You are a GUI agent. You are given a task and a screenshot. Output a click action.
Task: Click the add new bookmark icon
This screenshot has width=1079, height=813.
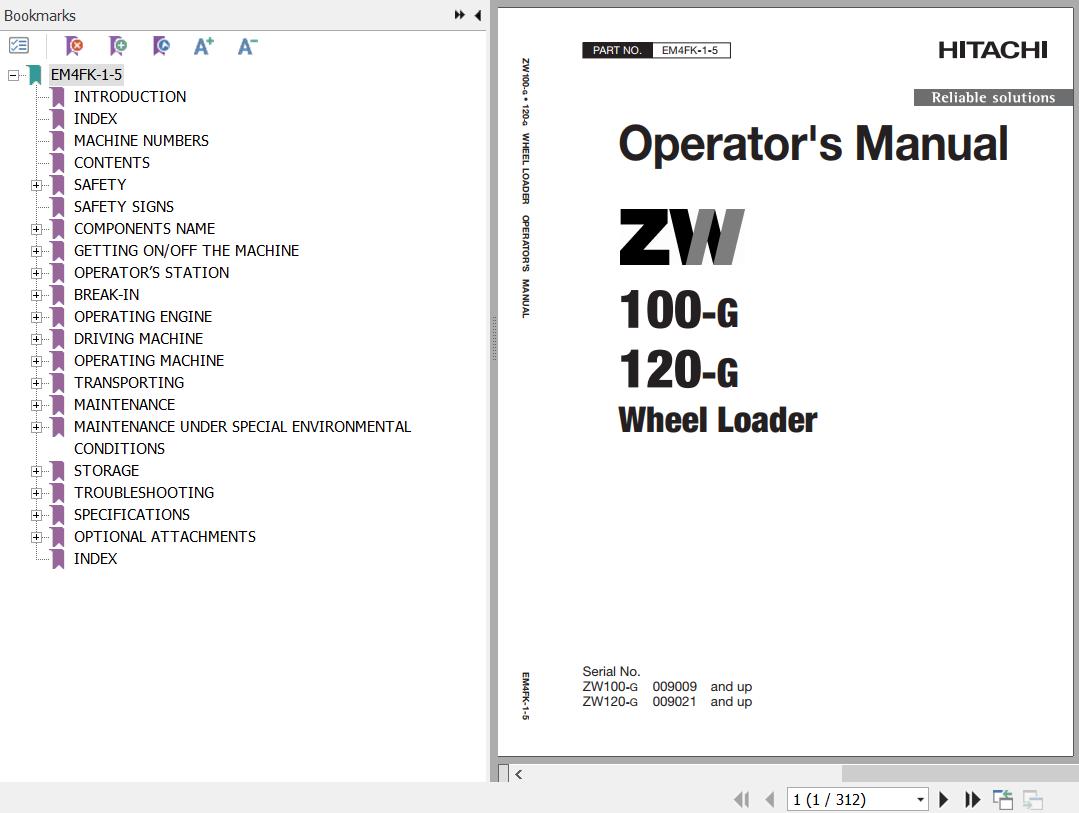(x=118, y=46)
